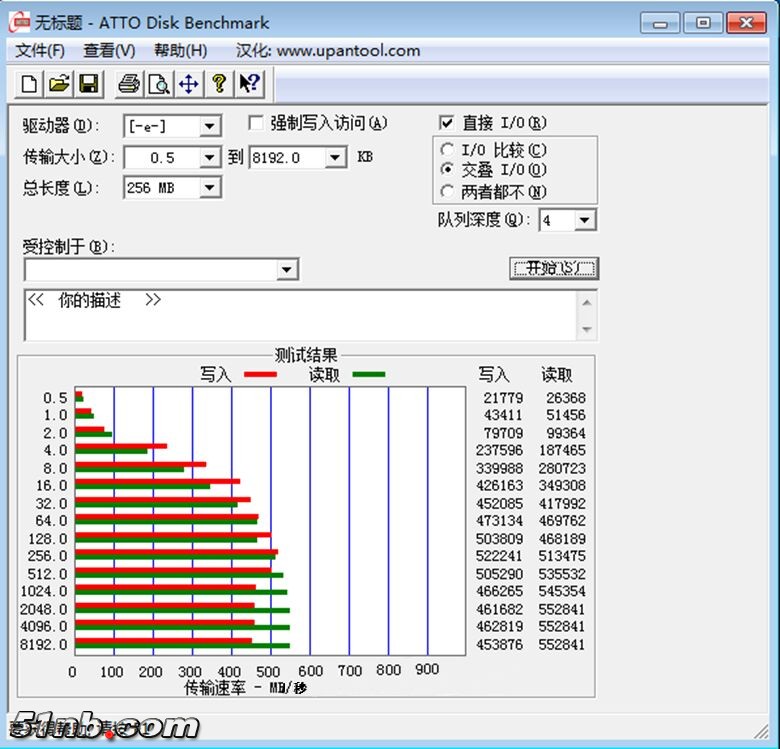Enable the 强制写入访问 checkbox

click(256, 123)
